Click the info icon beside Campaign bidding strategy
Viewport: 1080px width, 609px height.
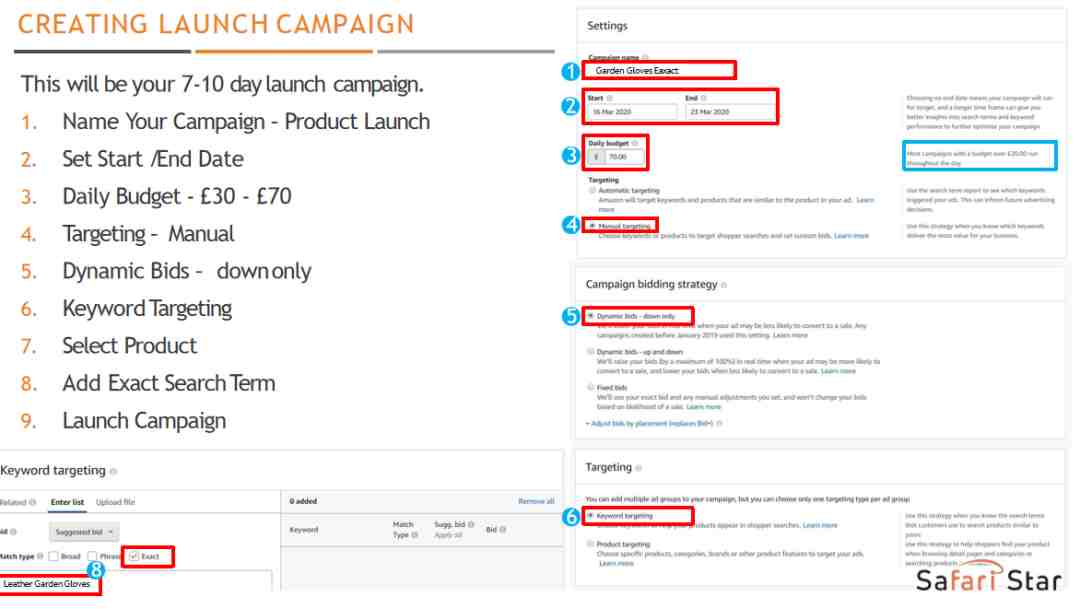coord(724,285)
